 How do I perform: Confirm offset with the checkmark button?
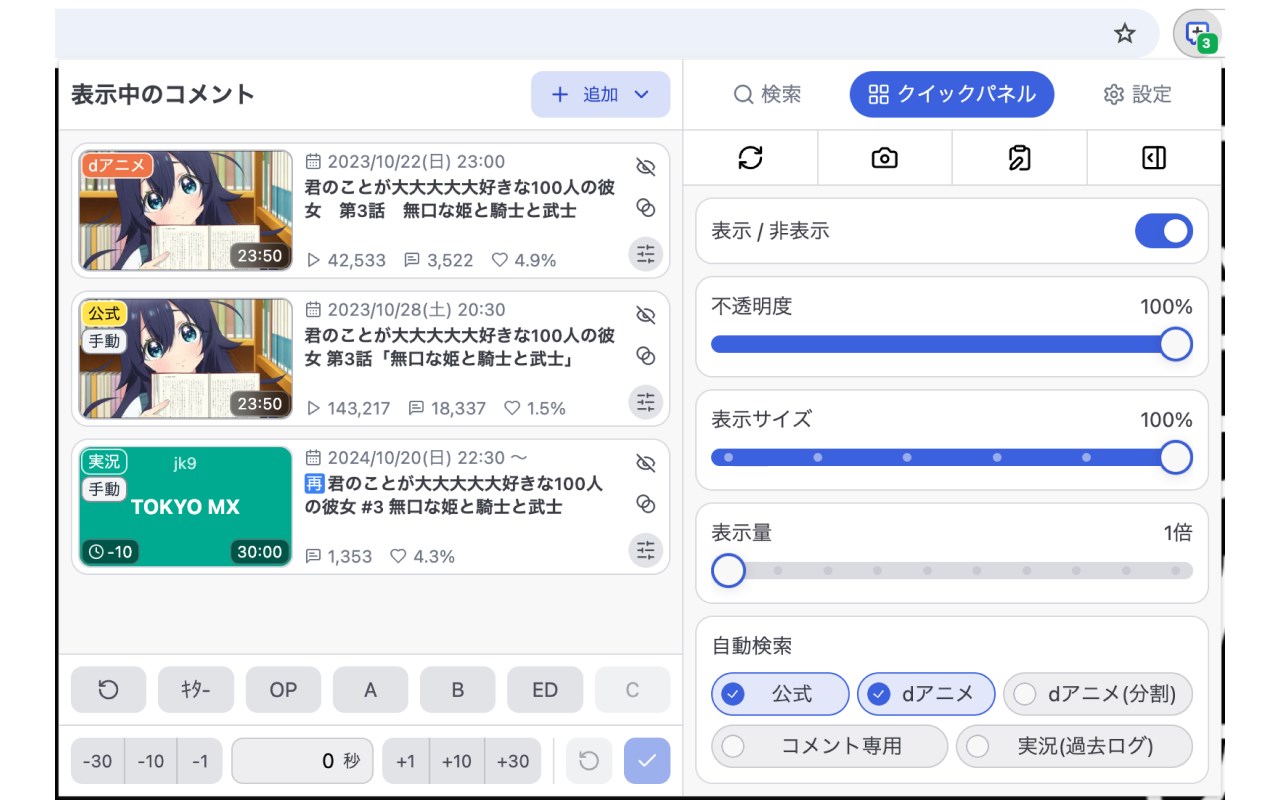click(647, 761)
